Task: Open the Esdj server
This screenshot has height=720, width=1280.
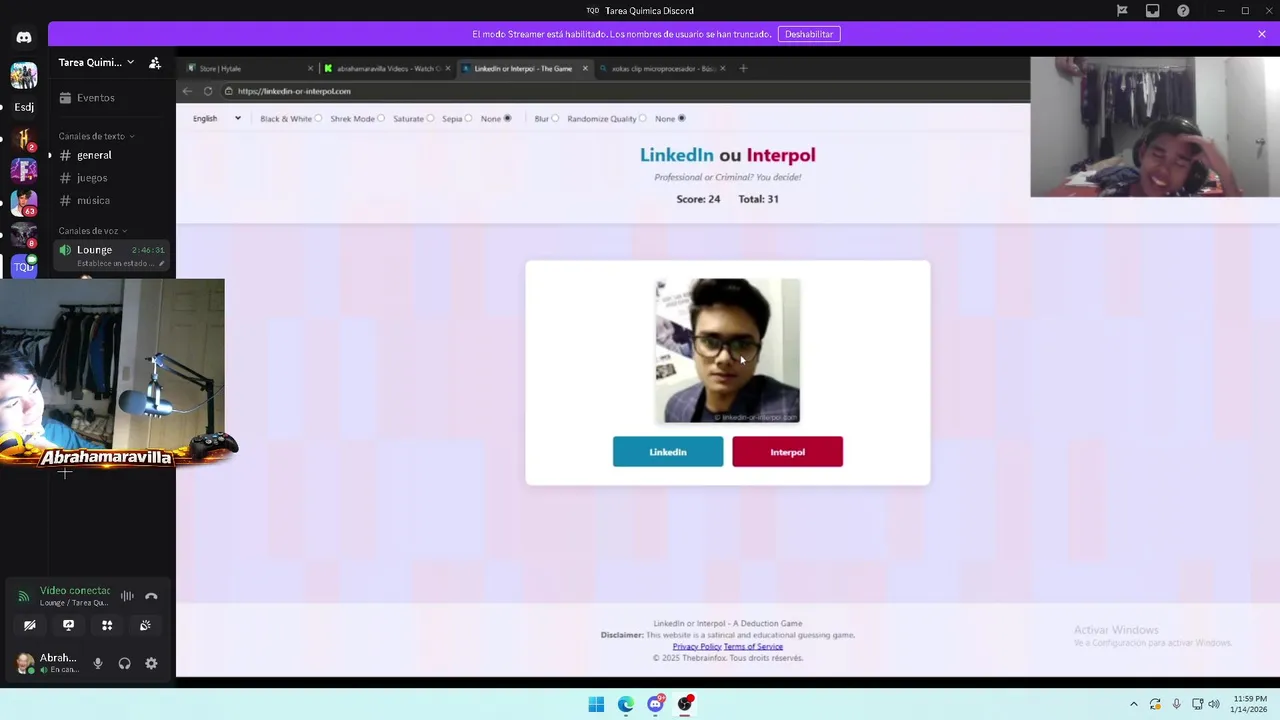Action: [x=24, y=107]
